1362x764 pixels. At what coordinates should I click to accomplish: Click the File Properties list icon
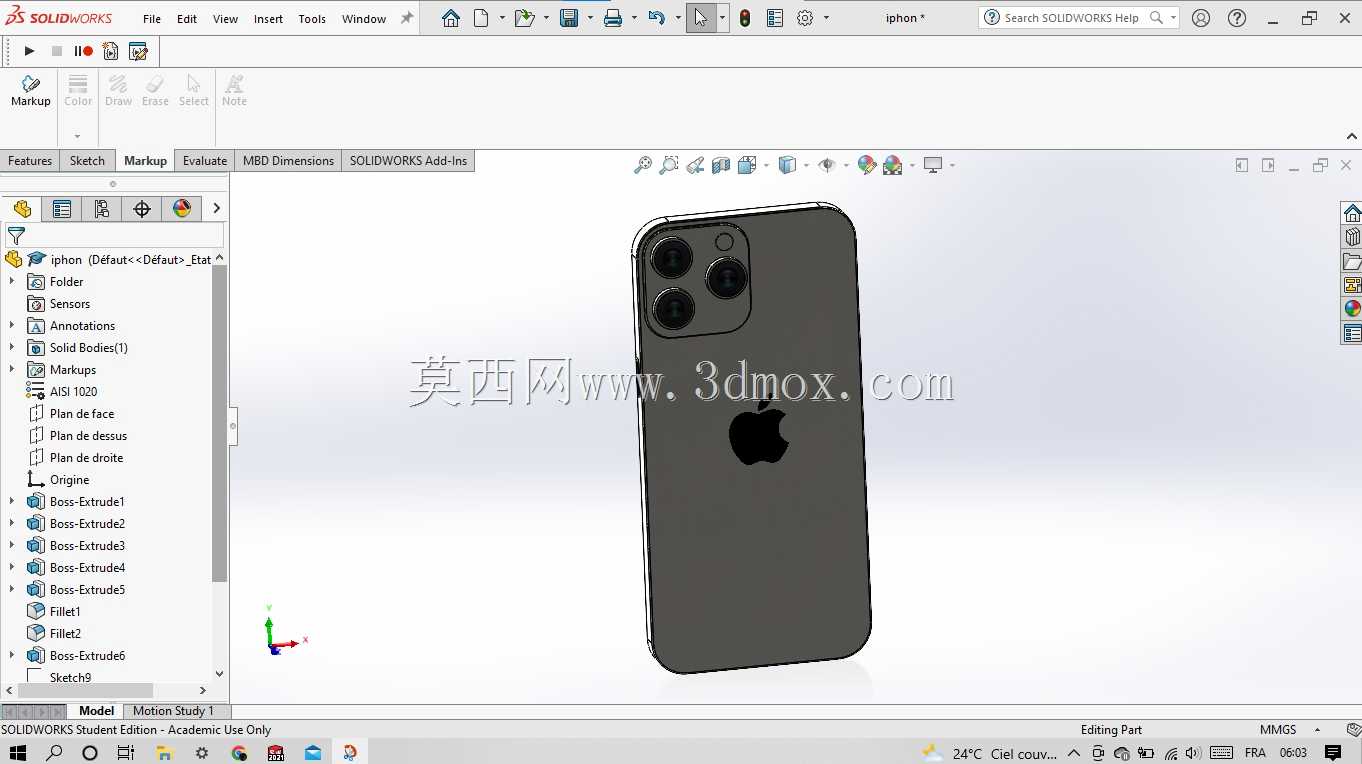pyautogui.click(x=775, y=18)
